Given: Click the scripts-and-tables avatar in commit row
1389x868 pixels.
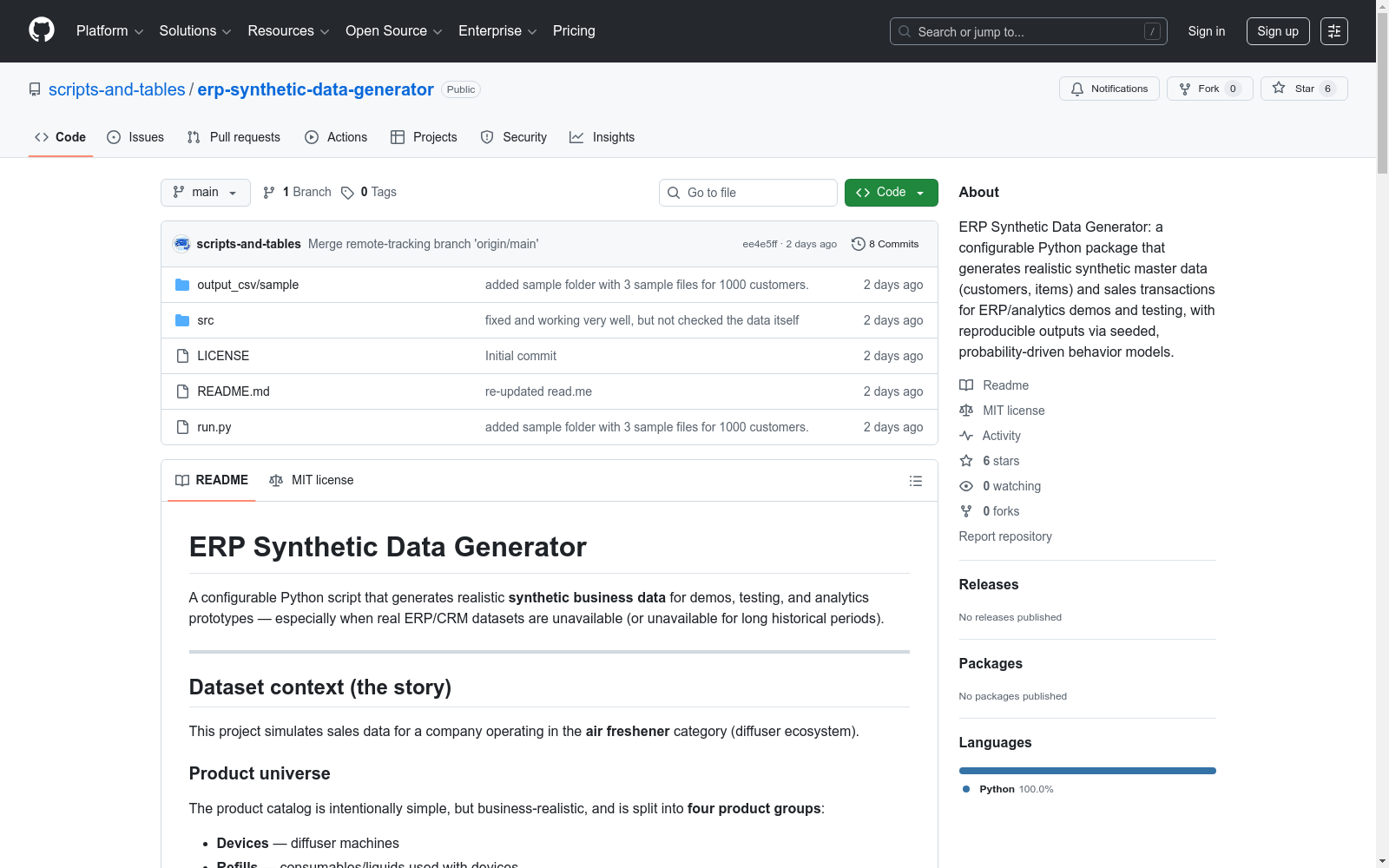Looking at the screenshot, I should (x=181, y=244).
